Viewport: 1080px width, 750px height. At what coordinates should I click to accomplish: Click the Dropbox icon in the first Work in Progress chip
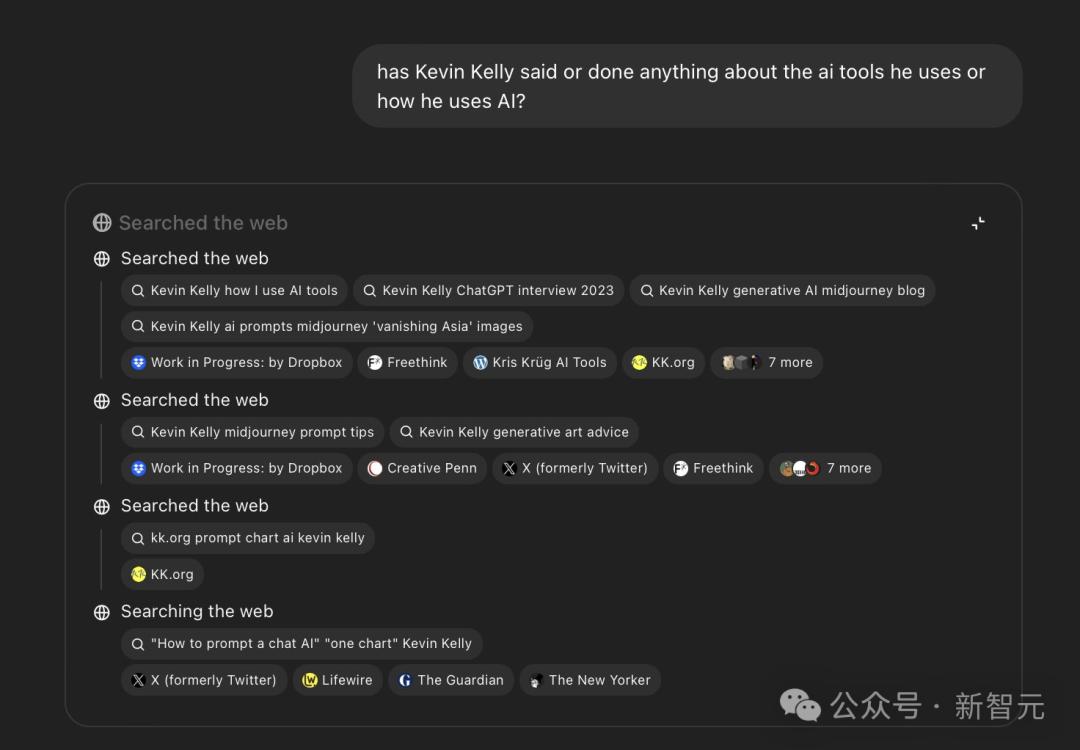pos(138,362)
